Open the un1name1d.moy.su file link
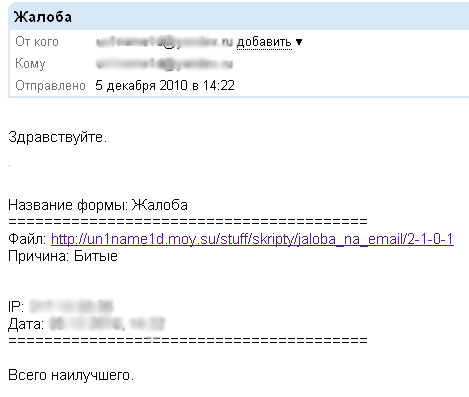This screenshot has height=397, width=469. point(252,239)
